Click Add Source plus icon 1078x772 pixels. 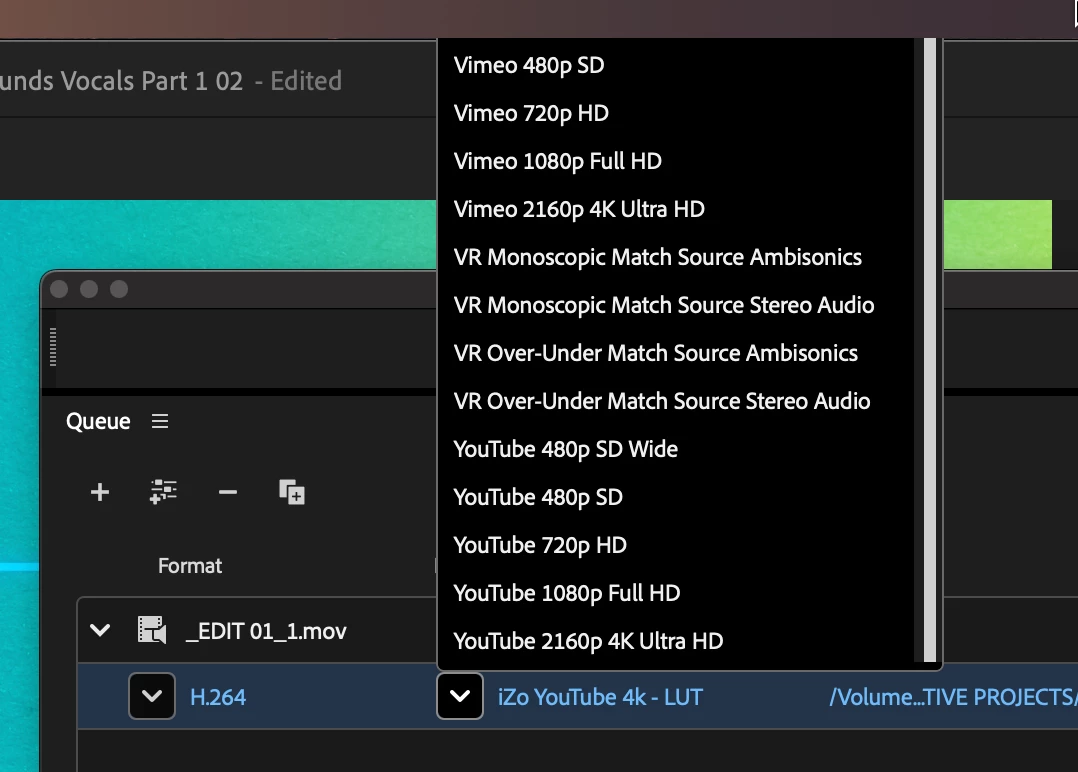[x=100, y=492]
